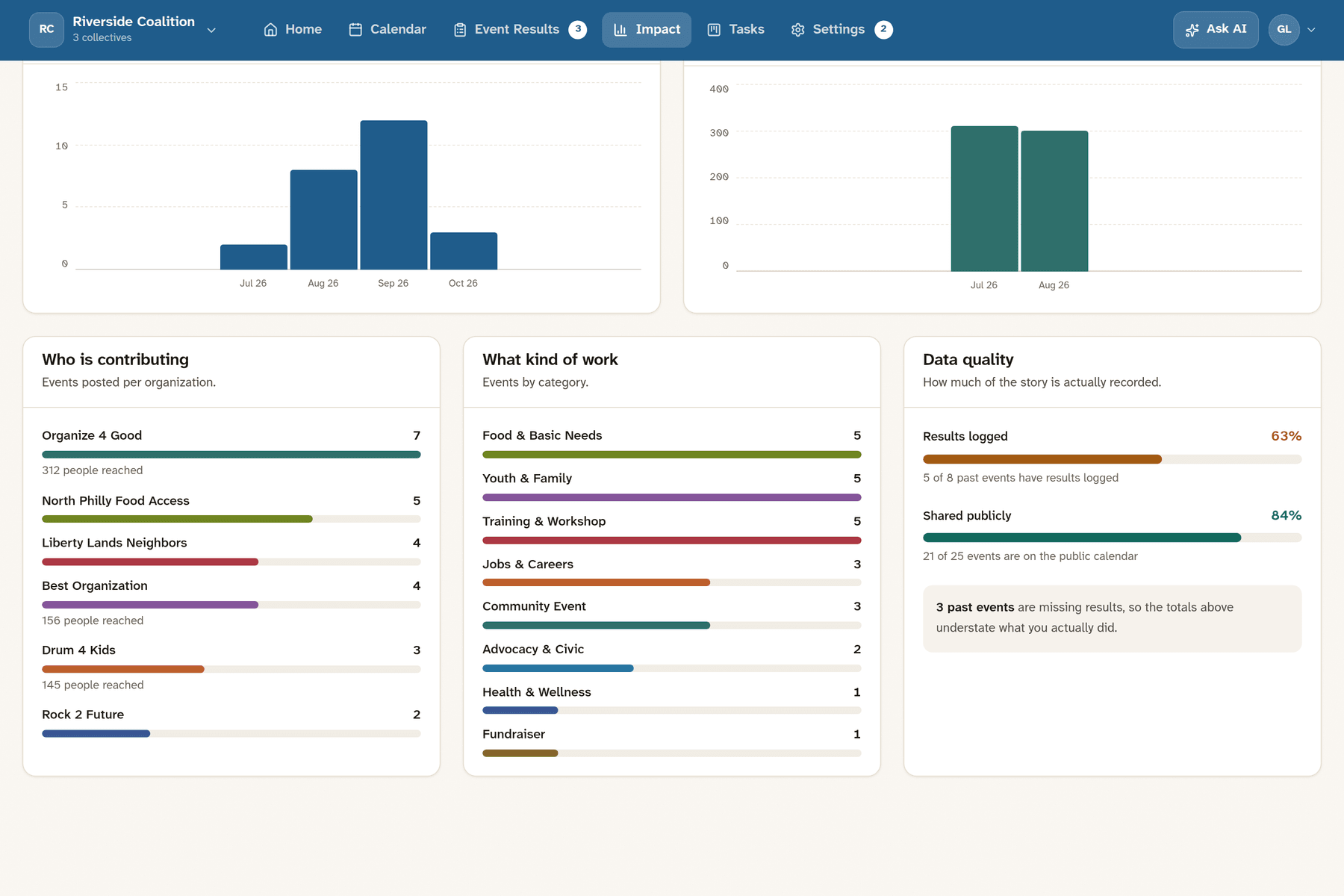Click the Calendar icon in navigation
The image size is (1344, 896).
355,30
